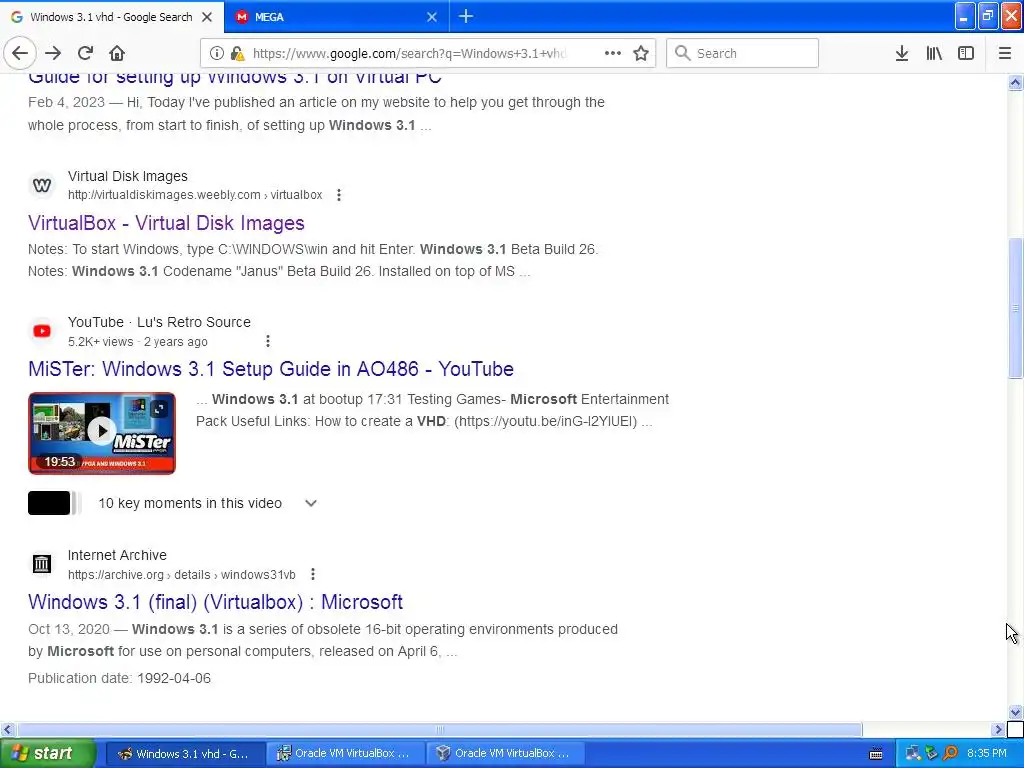Click the Weebly favicon for Virtual Disk Images
1024x768 pixels.
point(42,185)
